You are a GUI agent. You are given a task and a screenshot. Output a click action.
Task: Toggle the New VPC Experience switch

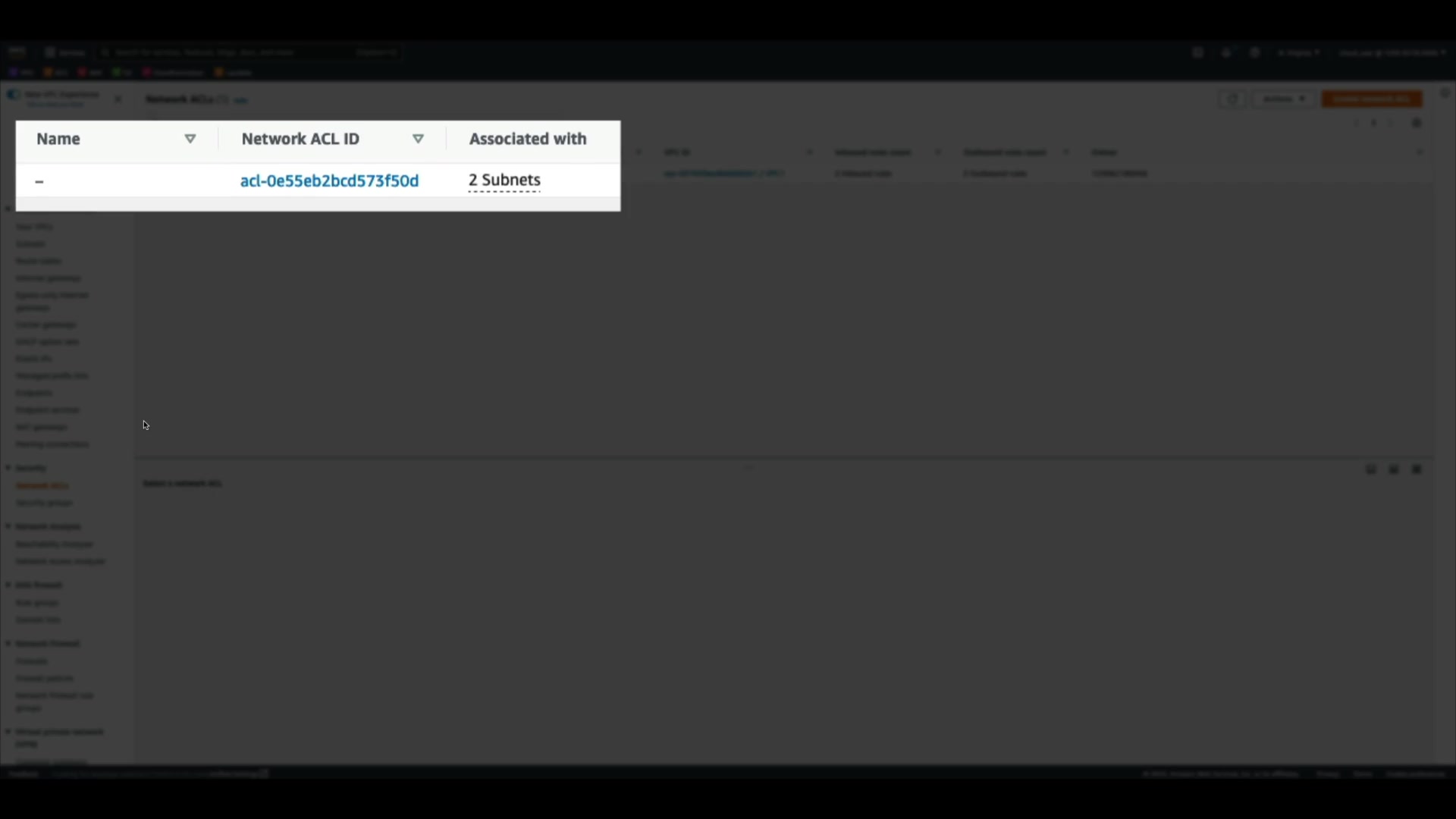tap(13, 95)
